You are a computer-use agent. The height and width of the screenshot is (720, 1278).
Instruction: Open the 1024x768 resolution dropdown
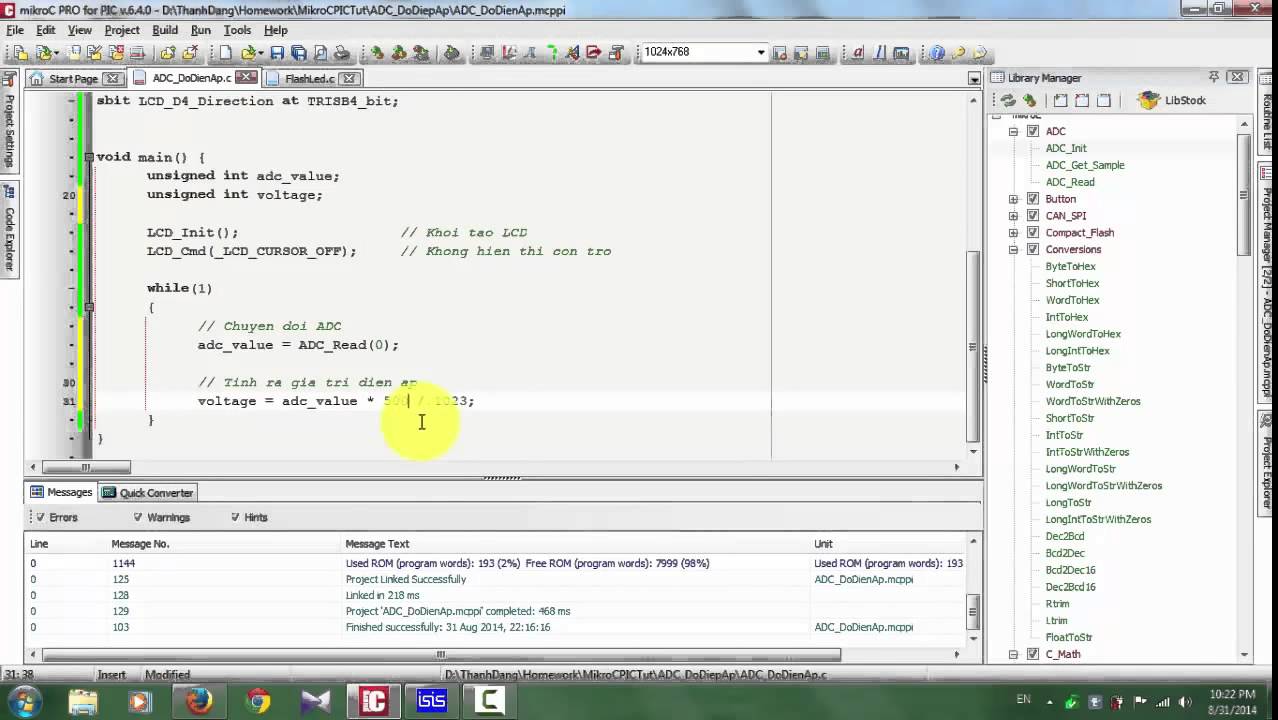click(761, 52)
